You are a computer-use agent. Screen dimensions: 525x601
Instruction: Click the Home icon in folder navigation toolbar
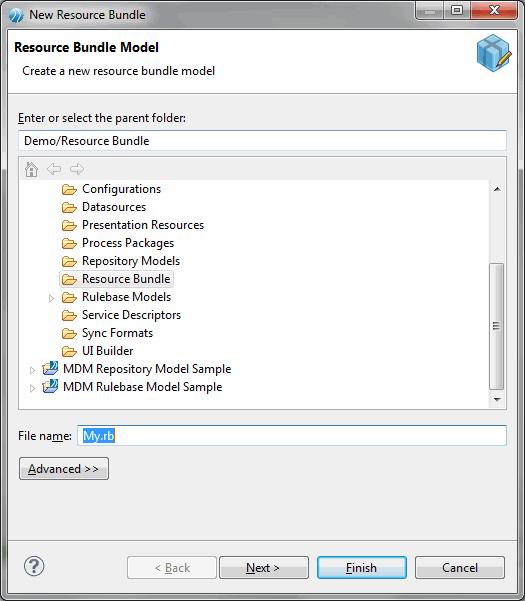(x=31, y=169)
